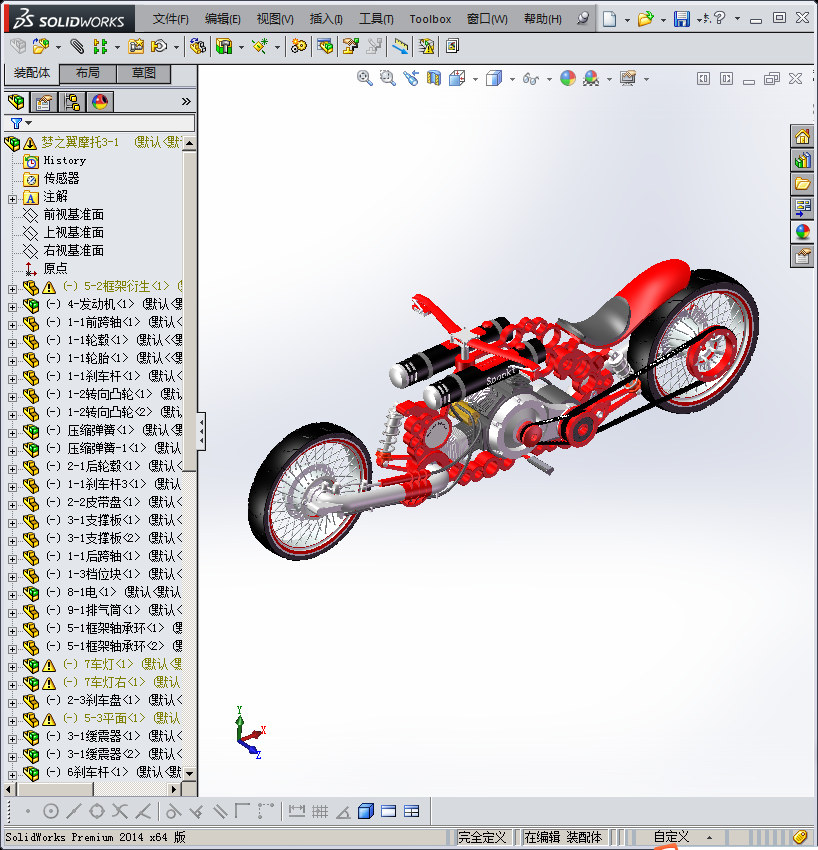
Task: Switch to the 草图 tab
Action: click(144, 73)
